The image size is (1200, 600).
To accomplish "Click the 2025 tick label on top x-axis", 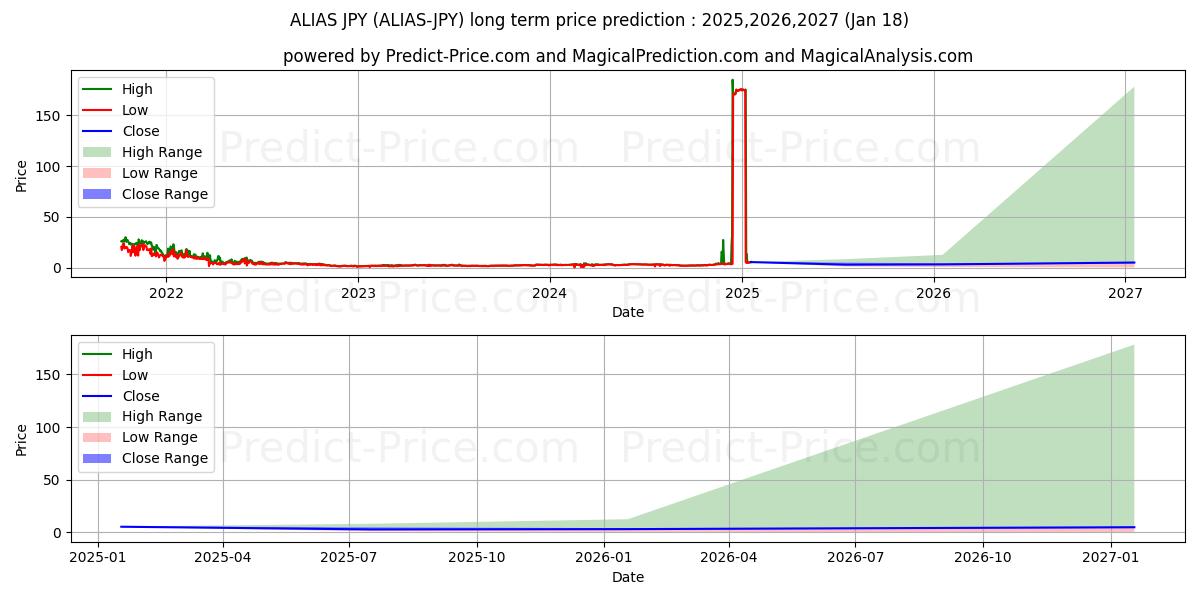I will pos(742,293).
